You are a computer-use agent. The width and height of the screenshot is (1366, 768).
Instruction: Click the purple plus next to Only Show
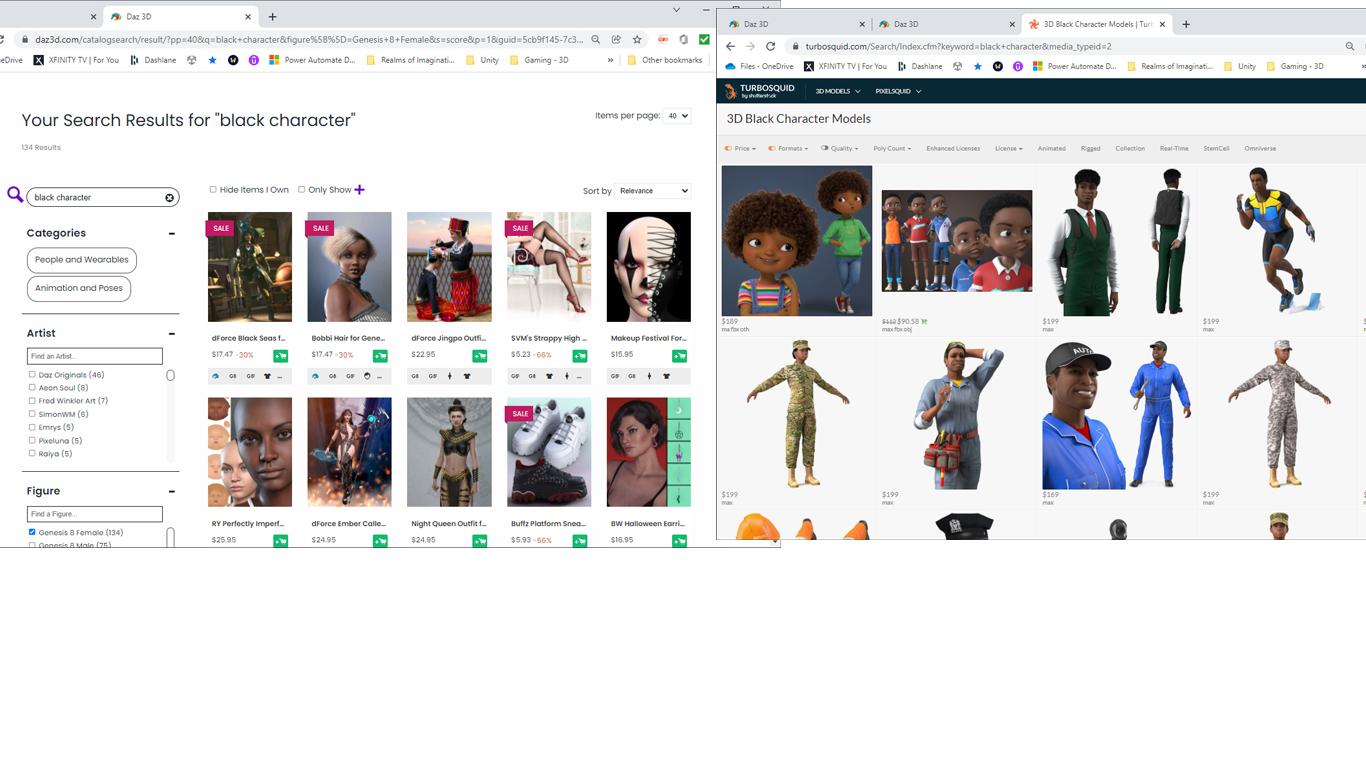(360, 190)
